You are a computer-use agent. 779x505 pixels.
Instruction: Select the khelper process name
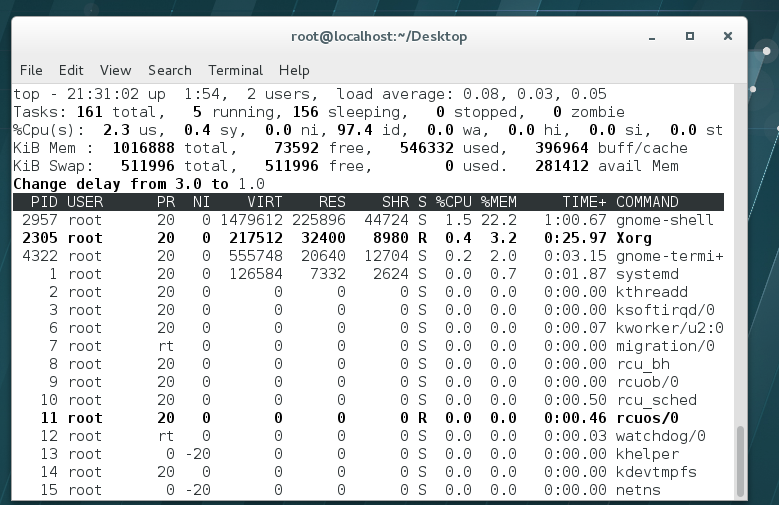pos(647,454)
